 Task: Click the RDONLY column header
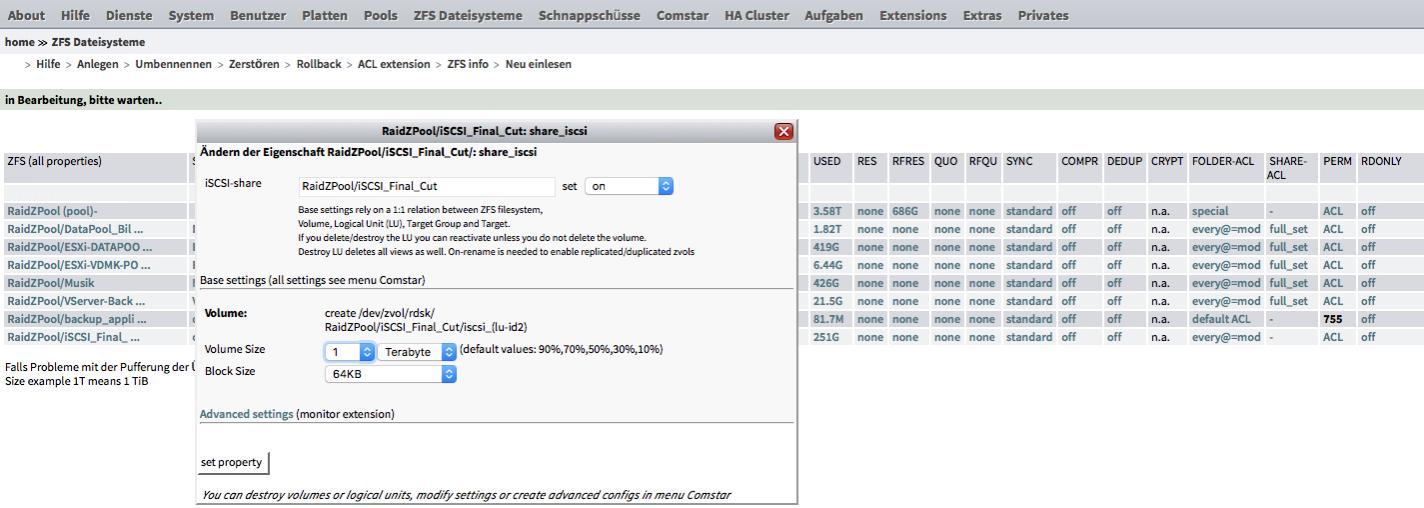click(x=1380, y=161)
